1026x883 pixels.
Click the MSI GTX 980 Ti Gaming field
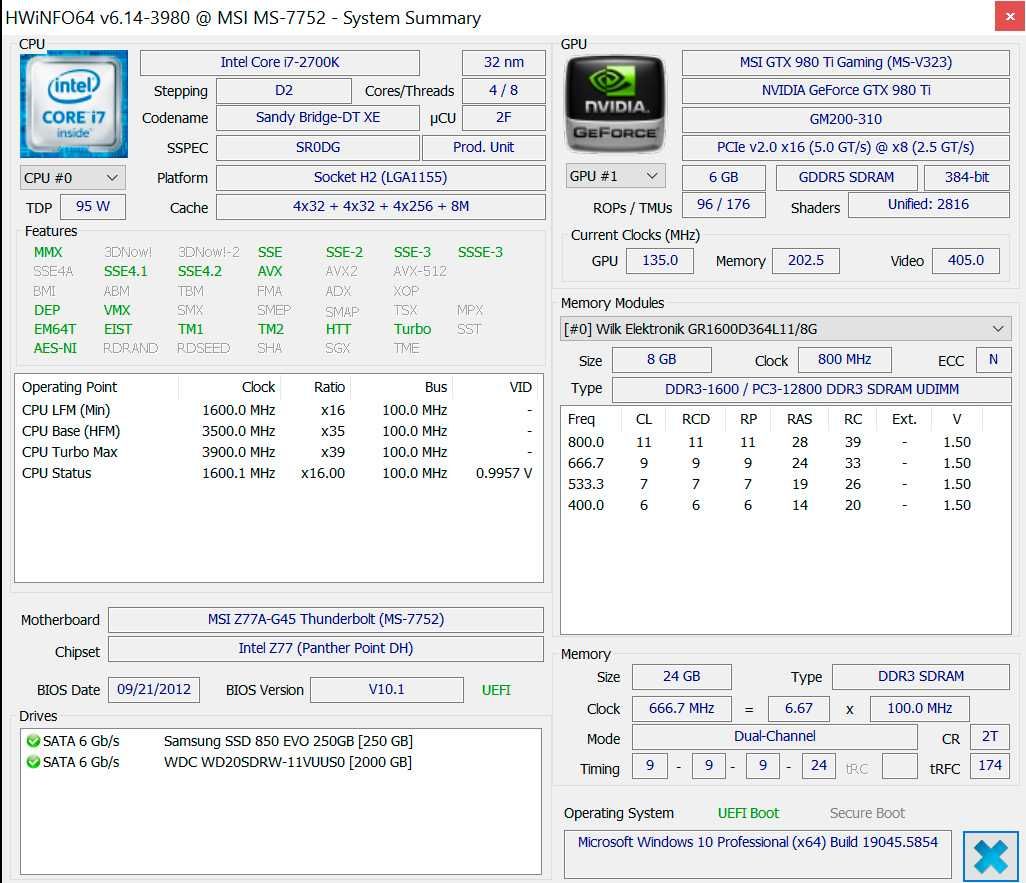[x=845, y=62]
